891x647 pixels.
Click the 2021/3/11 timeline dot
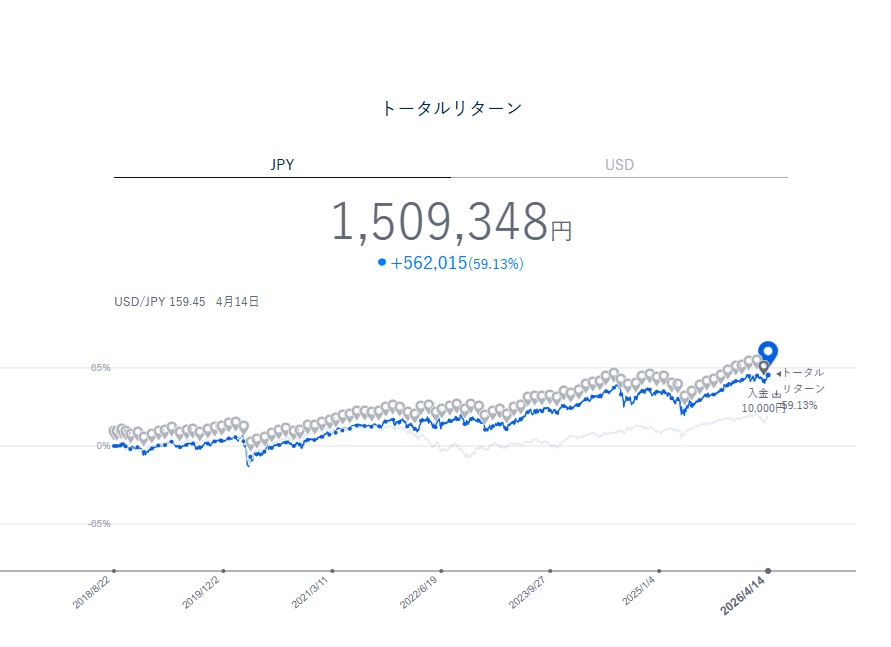(332, 571)
